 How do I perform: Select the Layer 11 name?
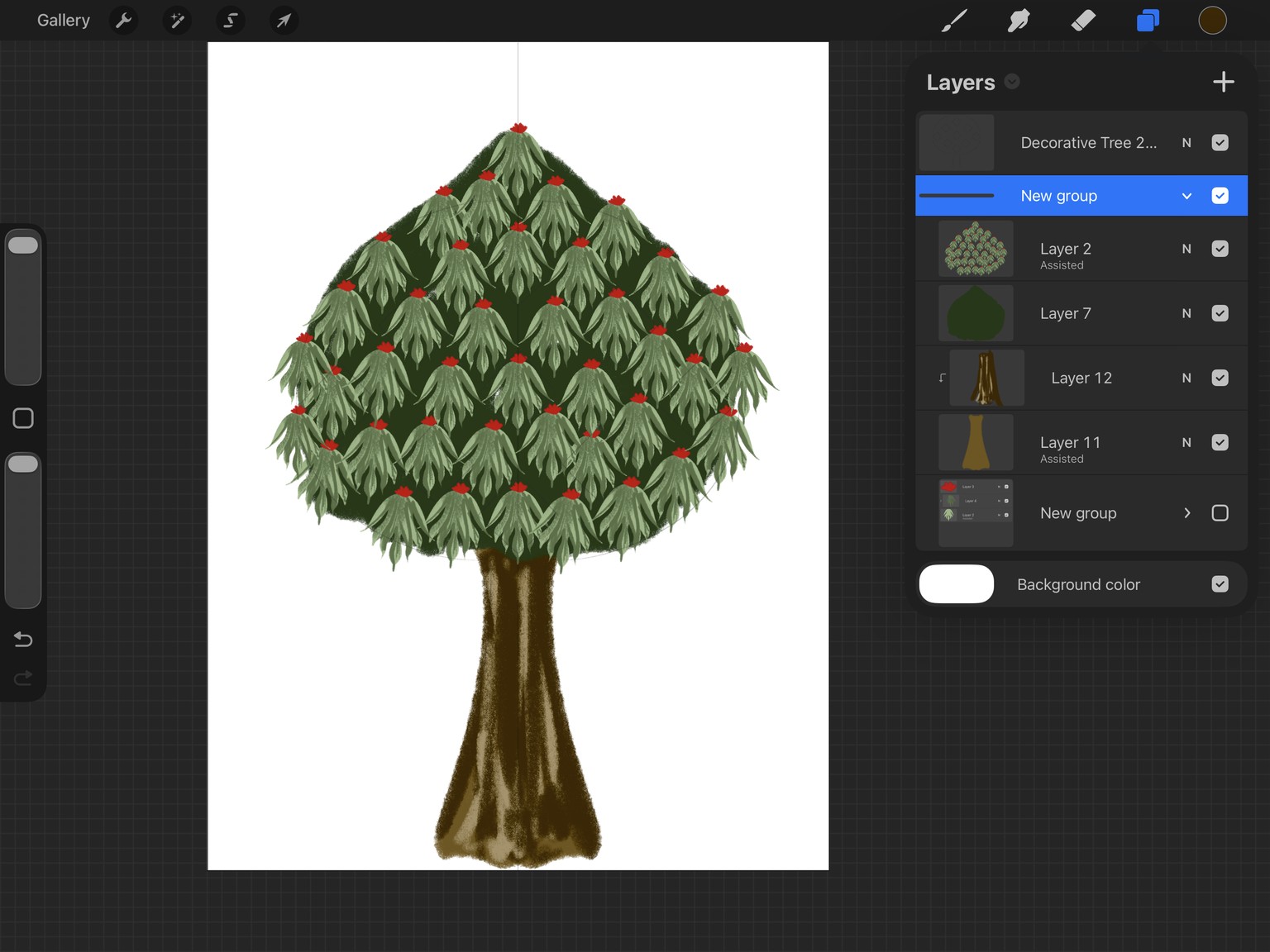click(1070, 442)
